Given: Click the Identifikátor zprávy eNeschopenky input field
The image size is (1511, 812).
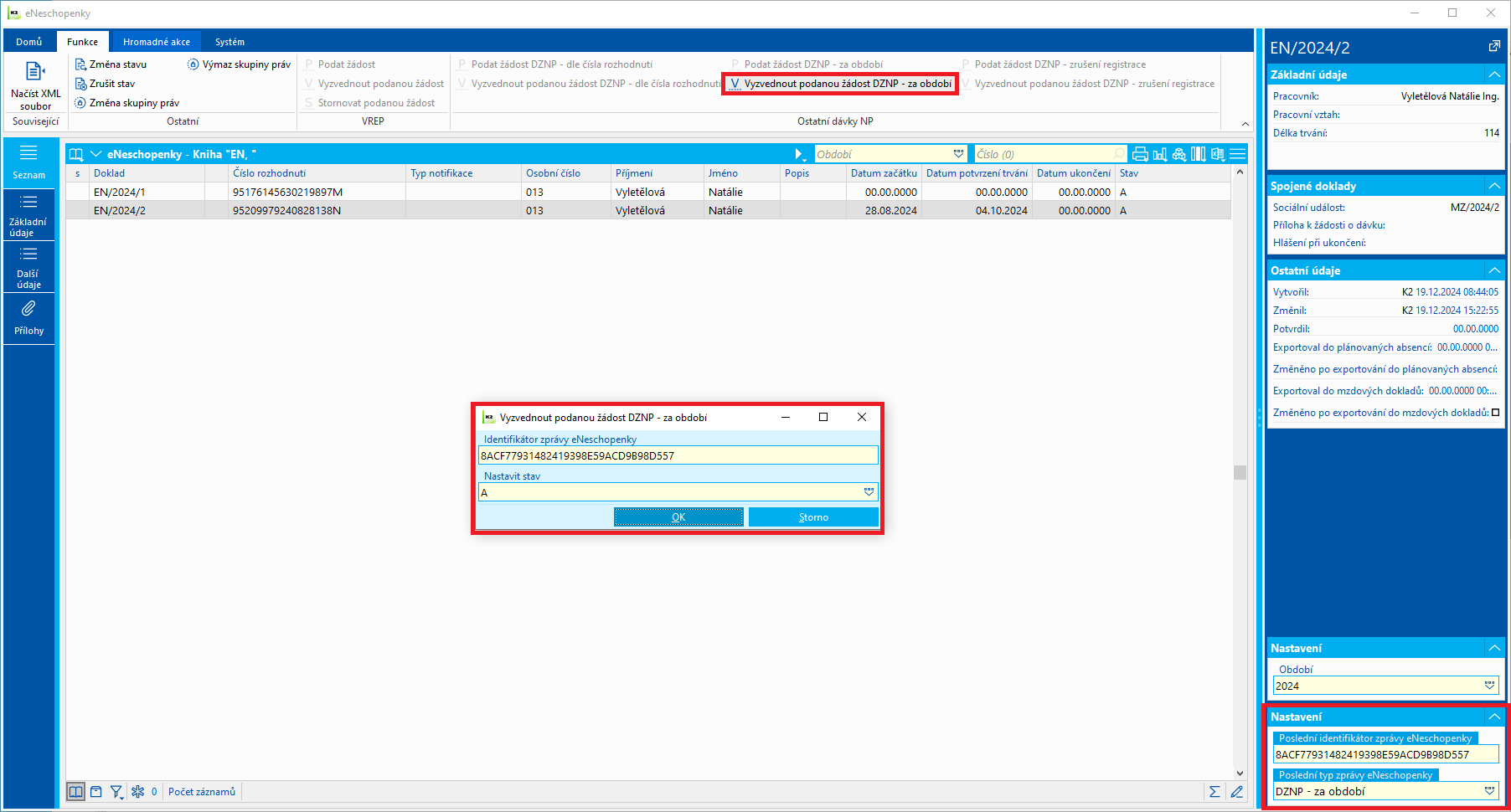Looking at the screenshot, I should click(x=678, y=455).
